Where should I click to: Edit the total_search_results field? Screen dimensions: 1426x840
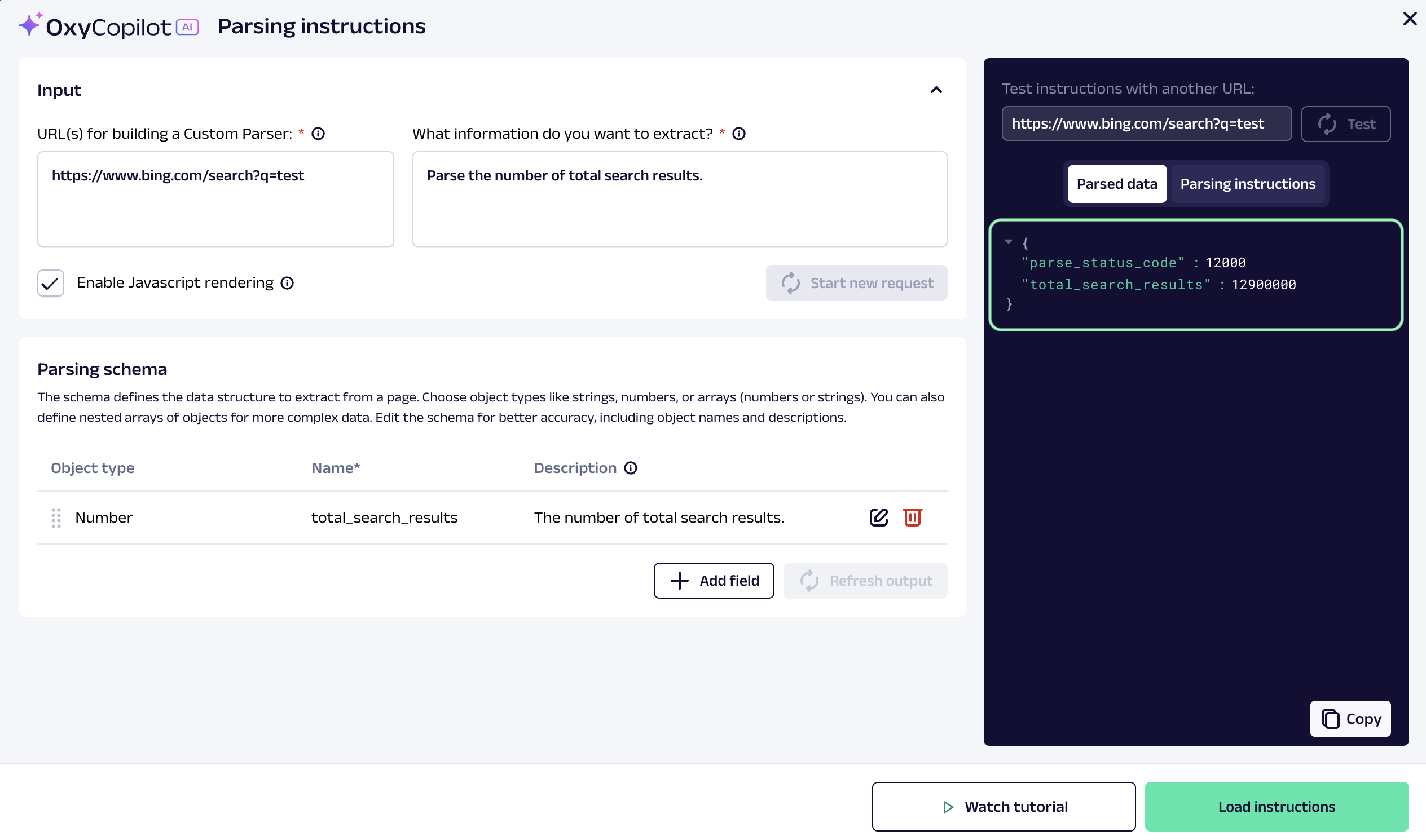click(878, 518)
